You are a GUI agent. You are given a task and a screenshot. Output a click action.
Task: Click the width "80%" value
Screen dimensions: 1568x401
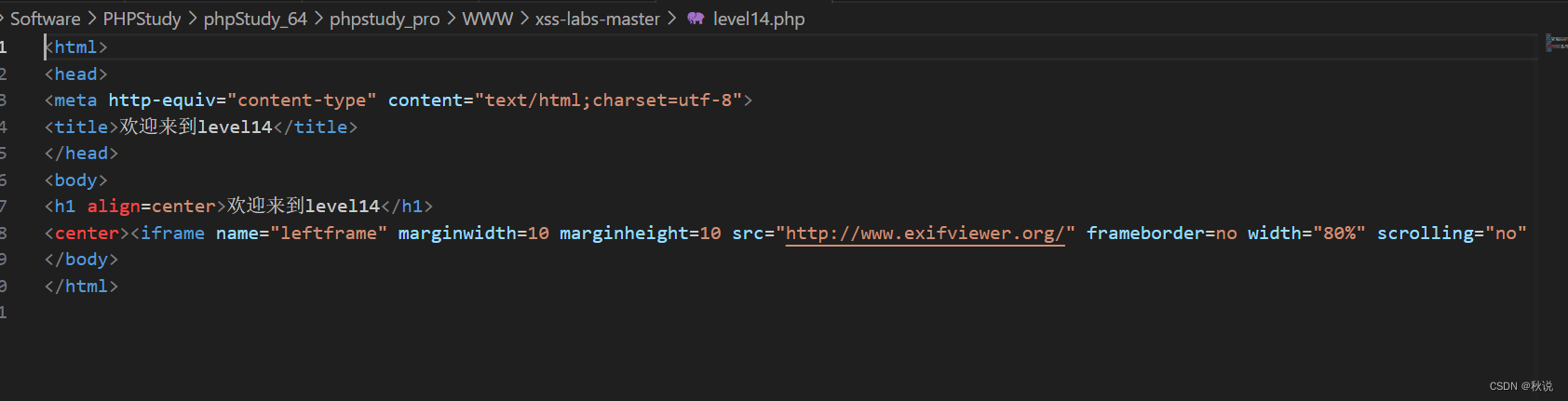click(x=1339, y=234)
